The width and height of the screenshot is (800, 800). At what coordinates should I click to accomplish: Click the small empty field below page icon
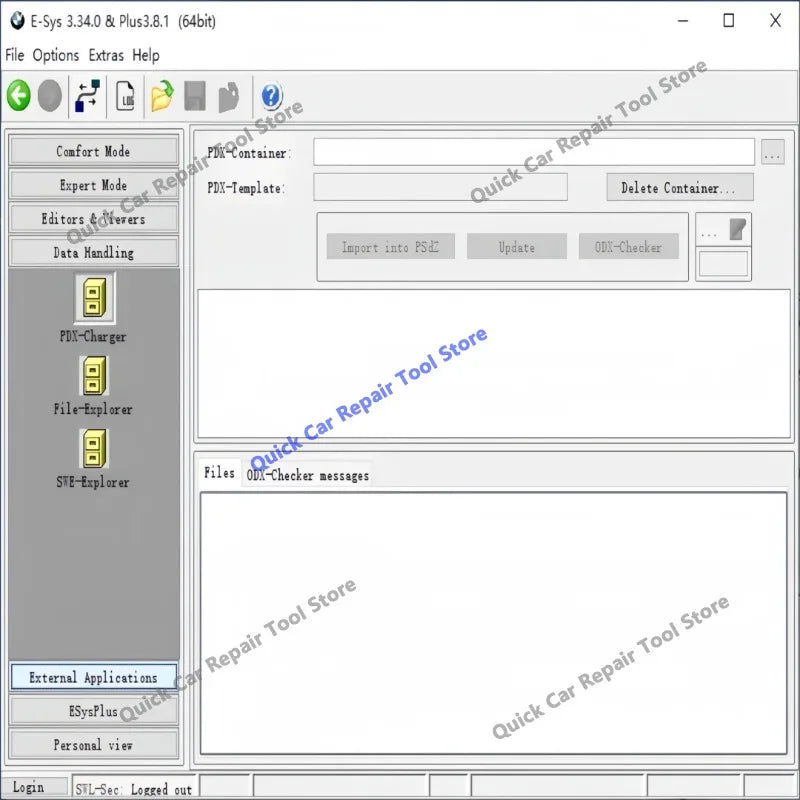pyautogui.click(x=723, y=264)
